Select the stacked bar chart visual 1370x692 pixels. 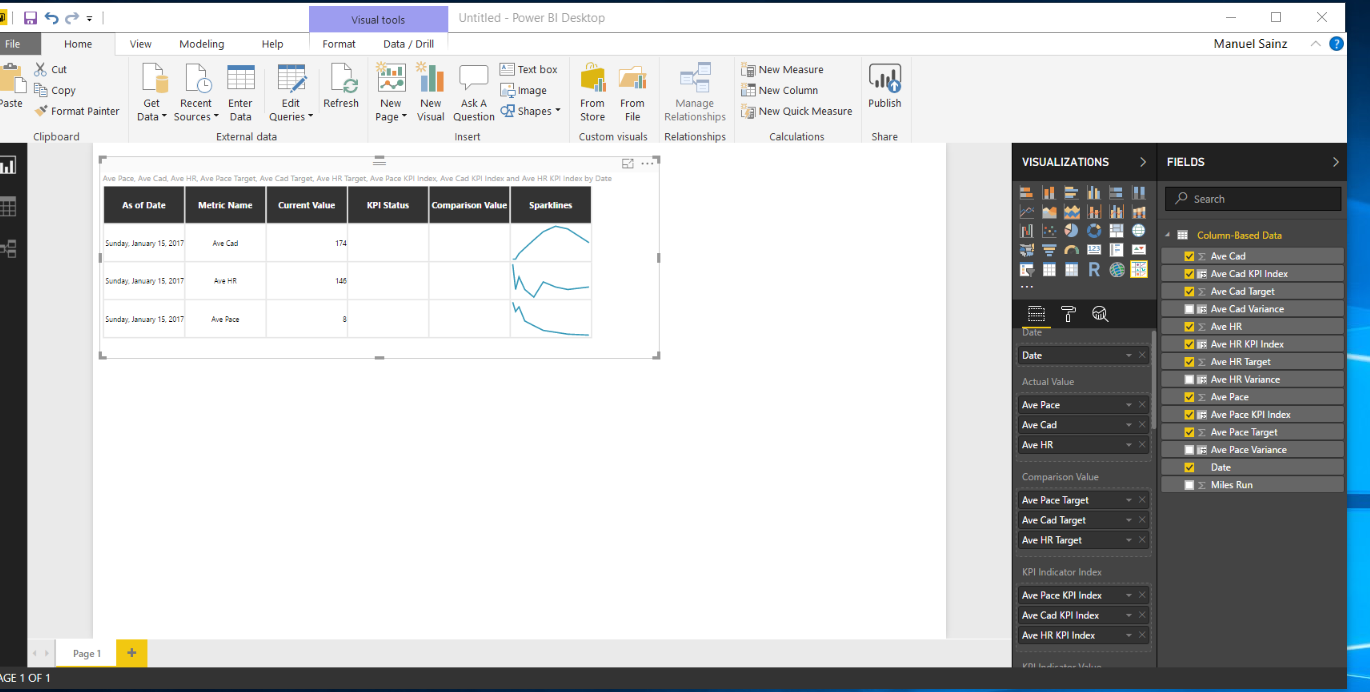pos(1026,192)
